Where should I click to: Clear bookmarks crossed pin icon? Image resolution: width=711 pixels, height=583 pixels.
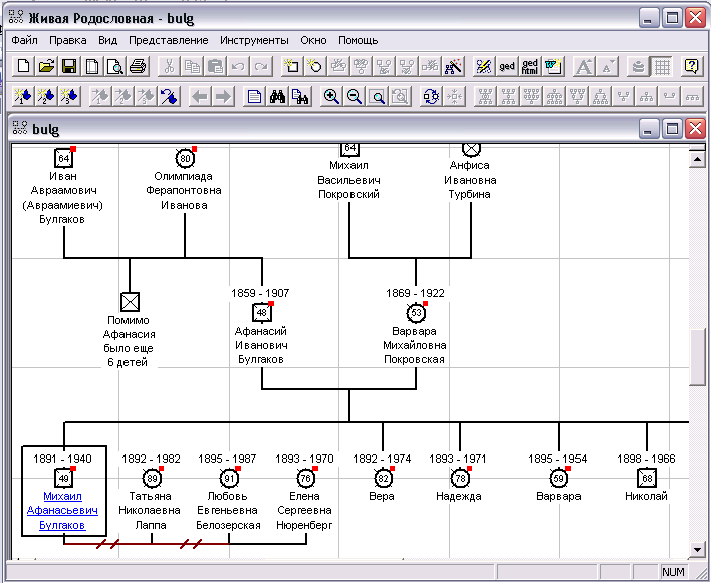pos(169,97)
